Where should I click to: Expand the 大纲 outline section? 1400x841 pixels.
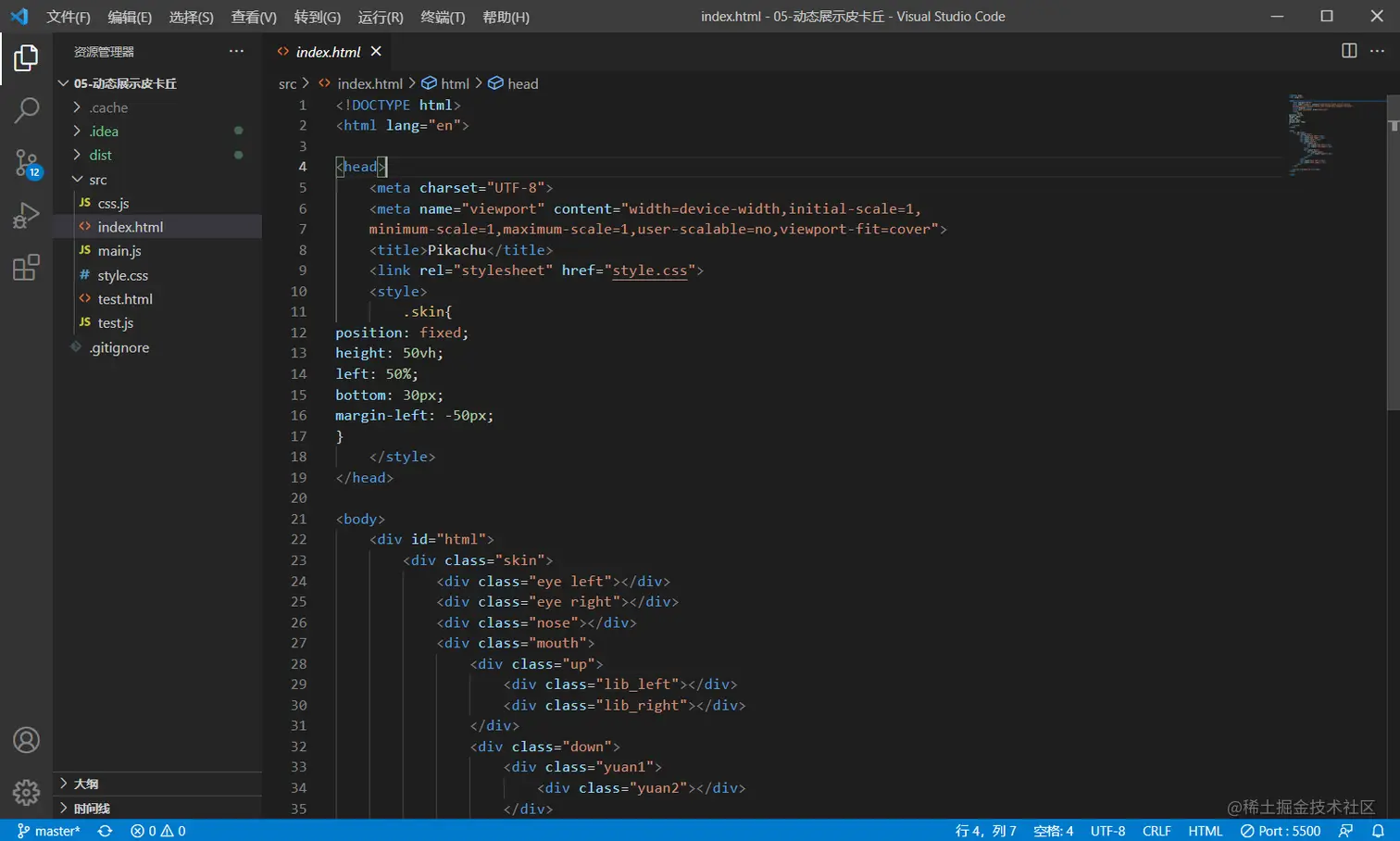tap(157, 784)
